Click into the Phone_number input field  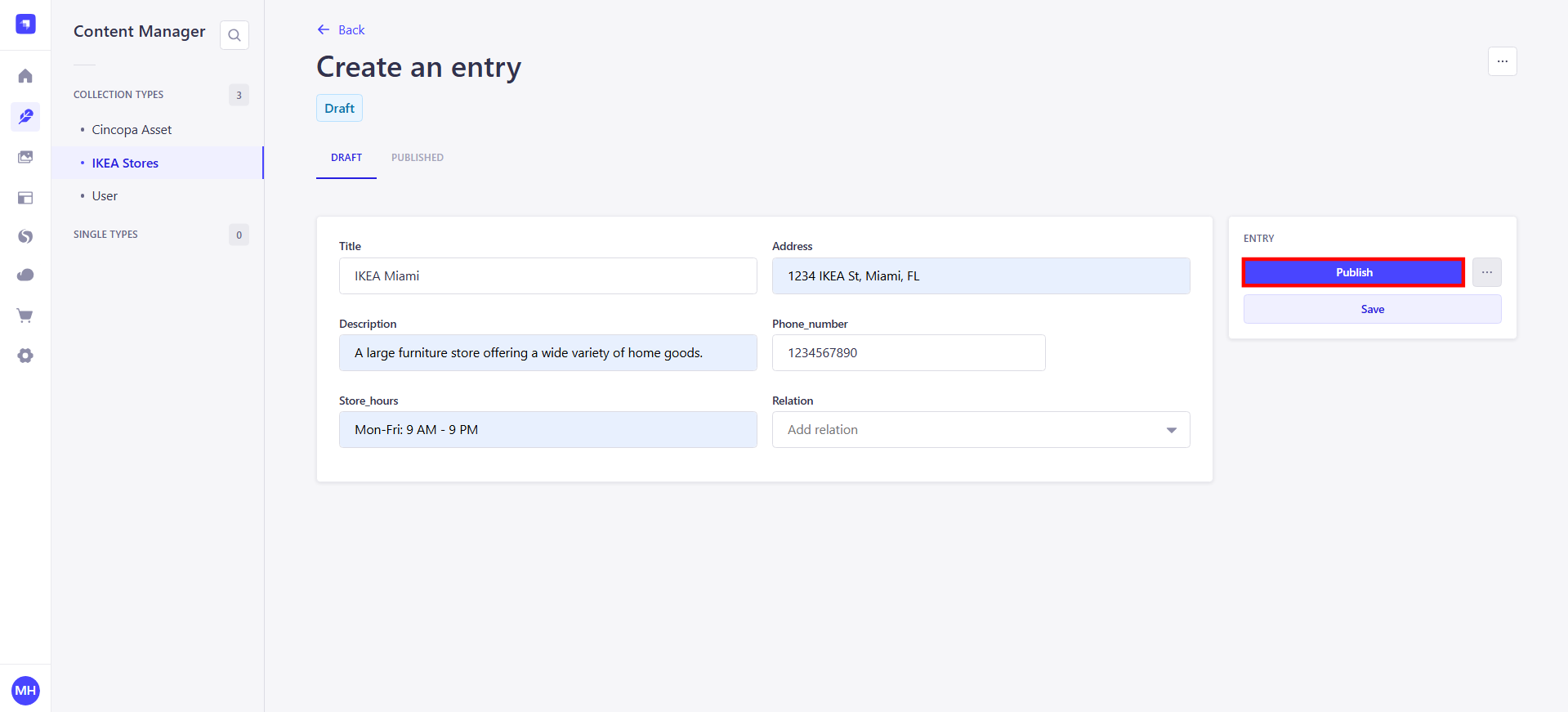coord(909,353)
